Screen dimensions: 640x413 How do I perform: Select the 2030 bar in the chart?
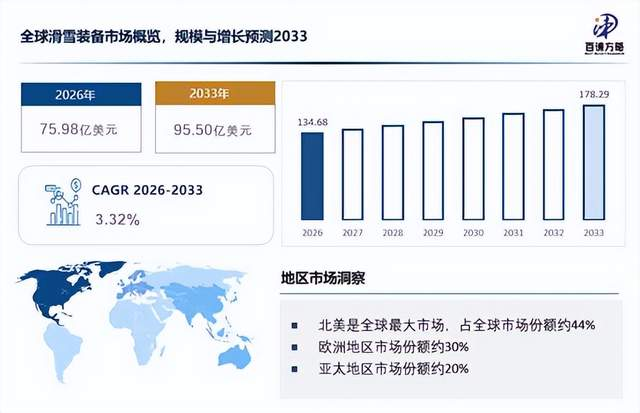(x=473, y=169)
